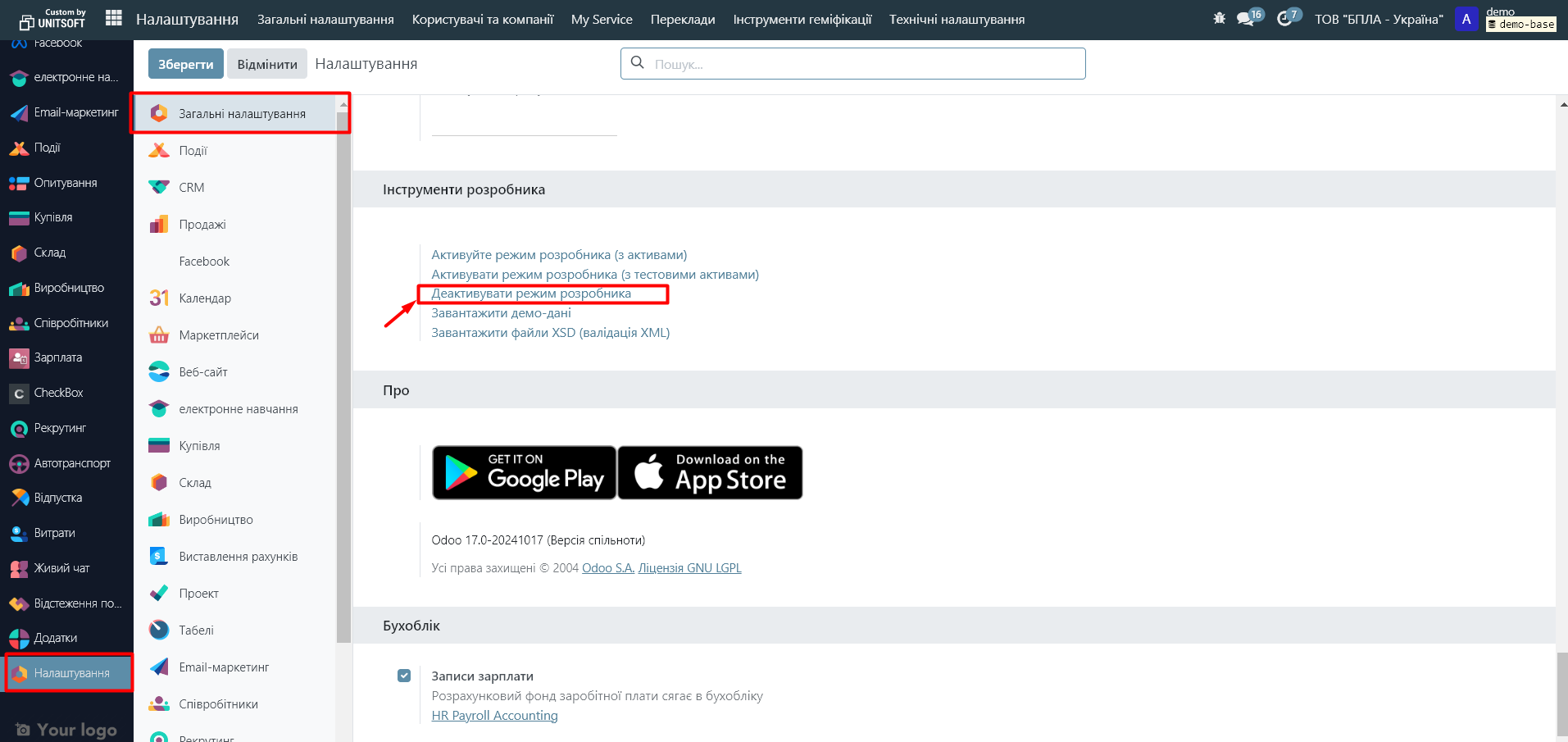Click the Зберегти button
The width and height of the screenshot is (1568, 742).
(x=185, y=64)
